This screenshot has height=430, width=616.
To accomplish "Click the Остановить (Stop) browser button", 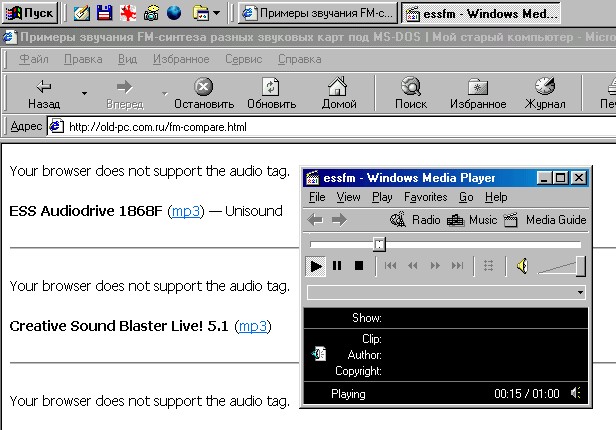I will (x=203, y=94).
